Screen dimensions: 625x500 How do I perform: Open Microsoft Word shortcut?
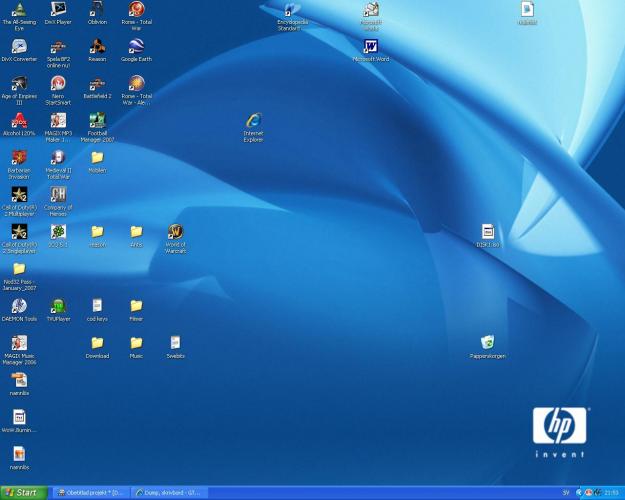371,47
